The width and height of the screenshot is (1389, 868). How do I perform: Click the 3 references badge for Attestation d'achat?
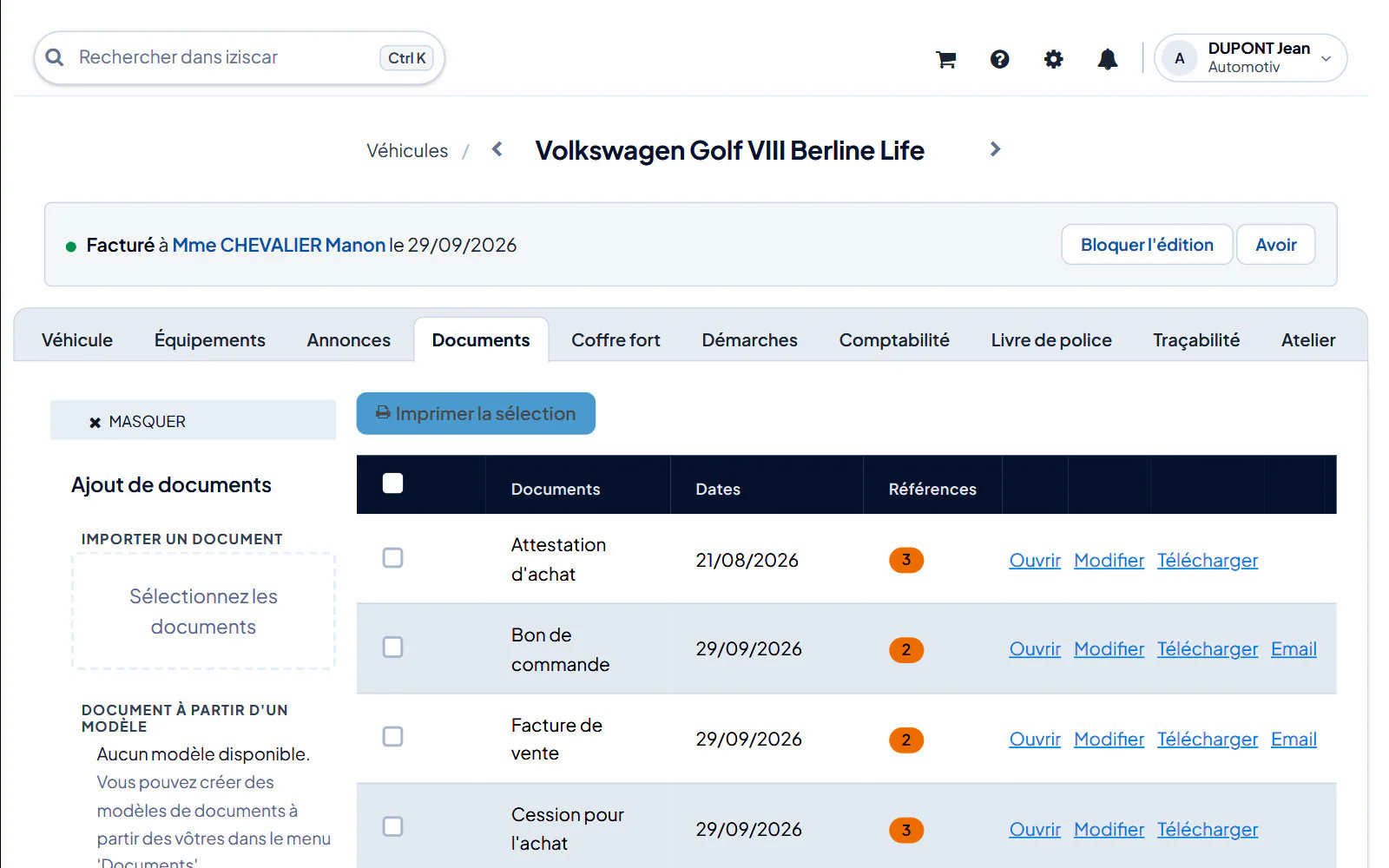tap(906, 560)
